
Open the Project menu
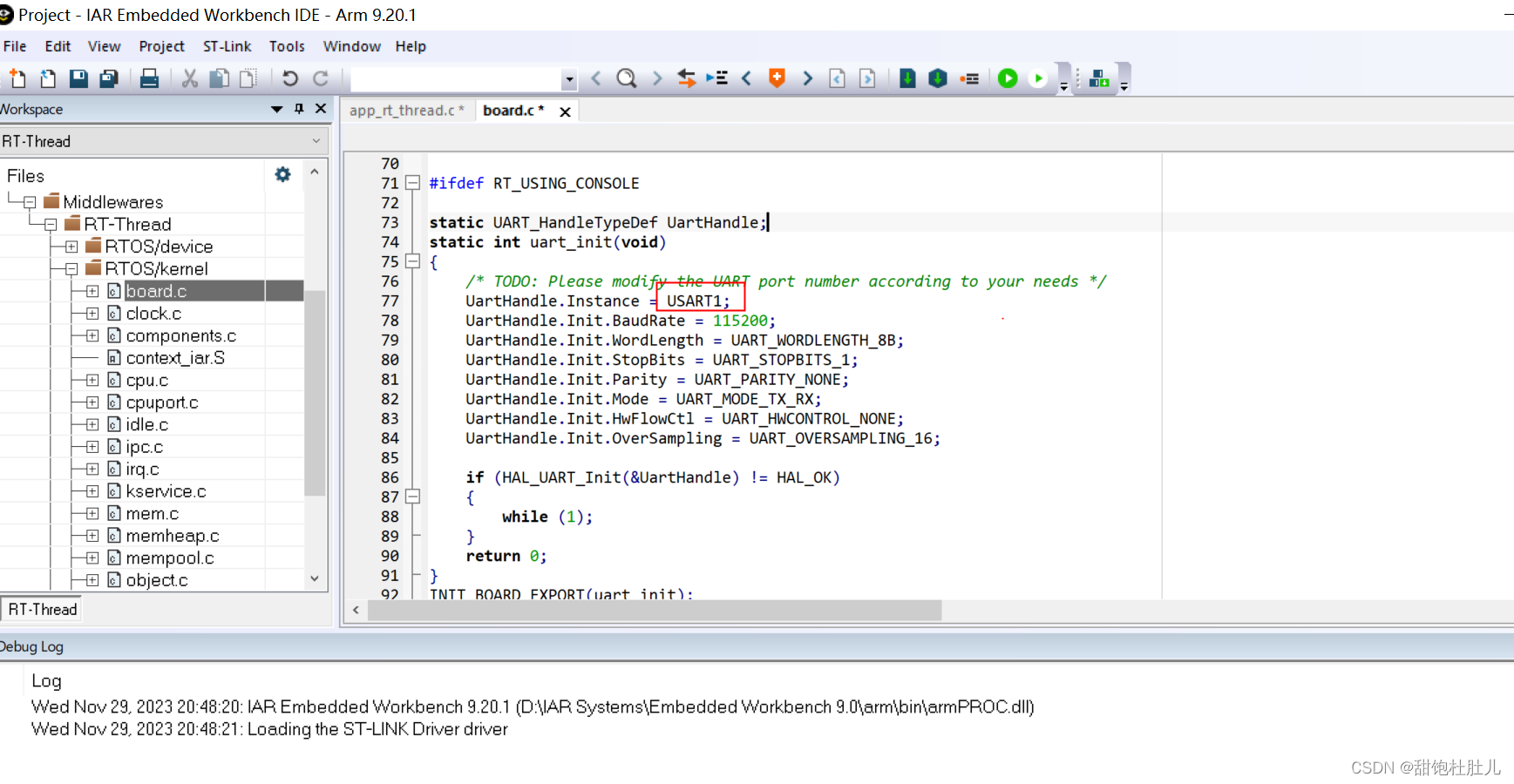point(161,46)
